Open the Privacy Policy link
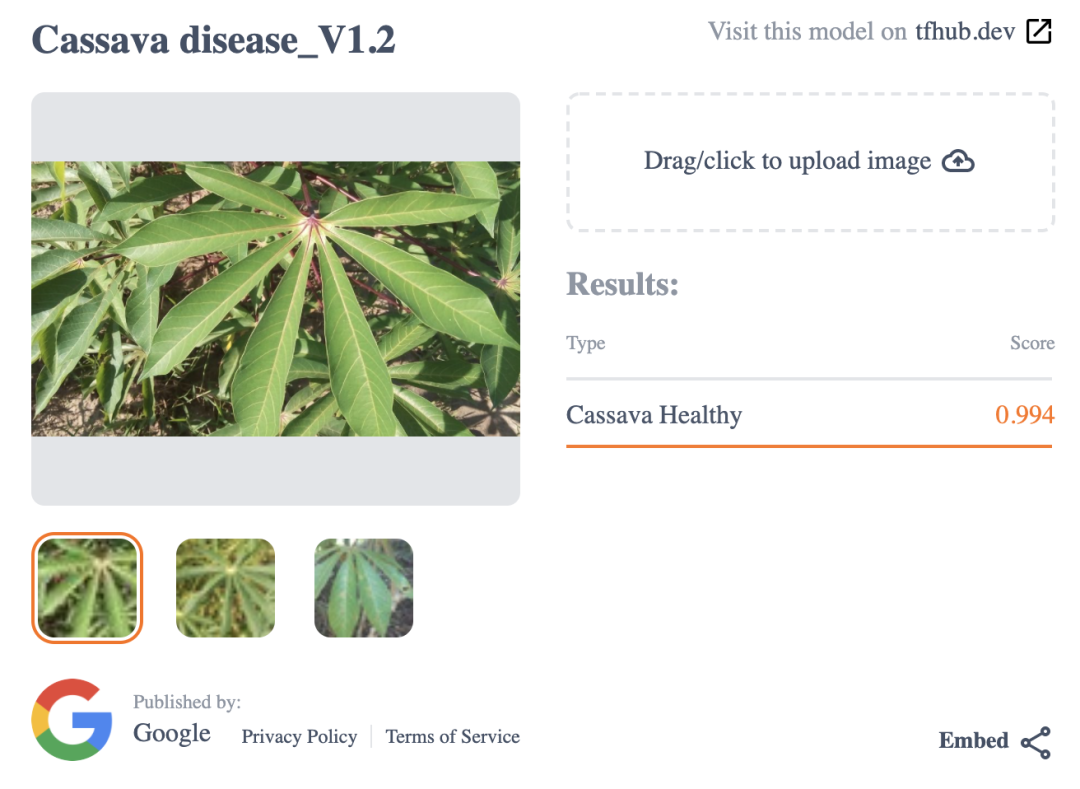The image size is (1080, 789). pyautogui.click(x=299, y=737)
